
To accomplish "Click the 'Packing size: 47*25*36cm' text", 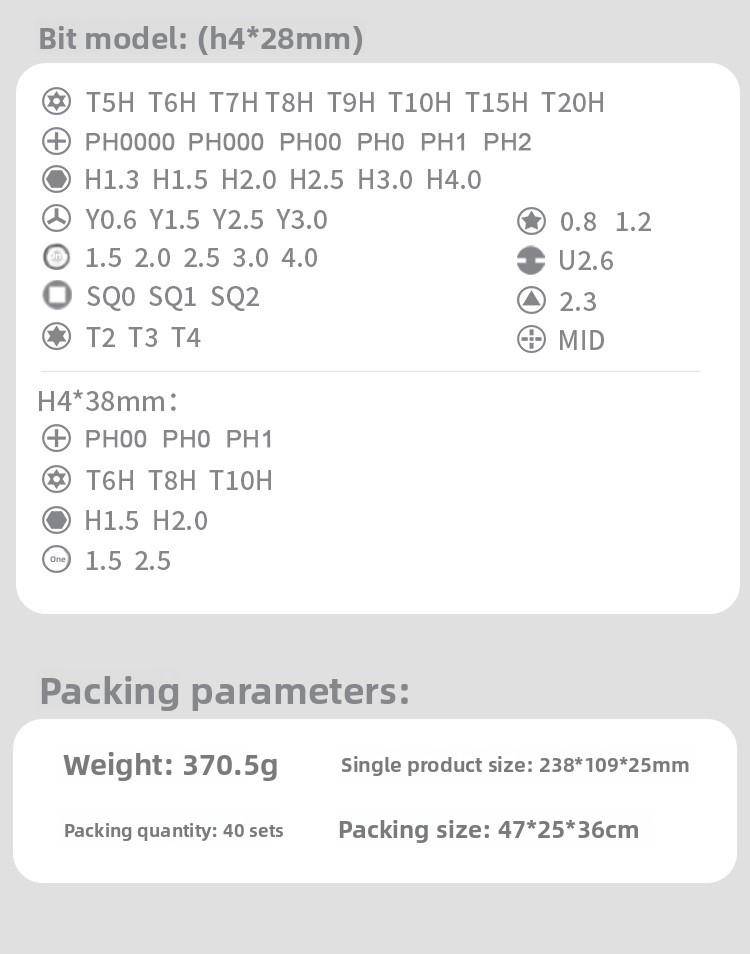I will pyautogui.click(x=488, y=829).
